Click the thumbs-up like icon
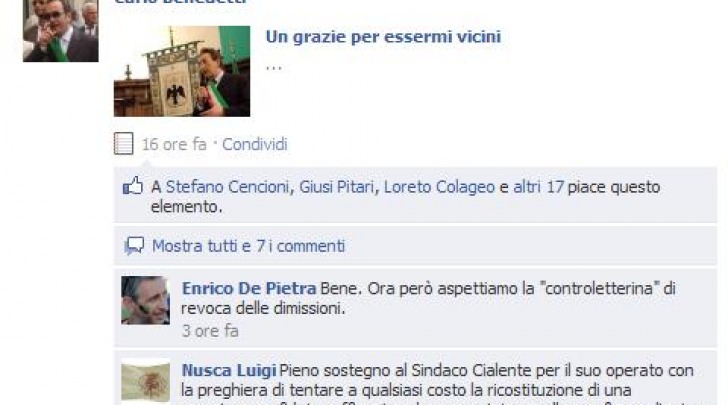Screen dimensions: 728x405 133,187
